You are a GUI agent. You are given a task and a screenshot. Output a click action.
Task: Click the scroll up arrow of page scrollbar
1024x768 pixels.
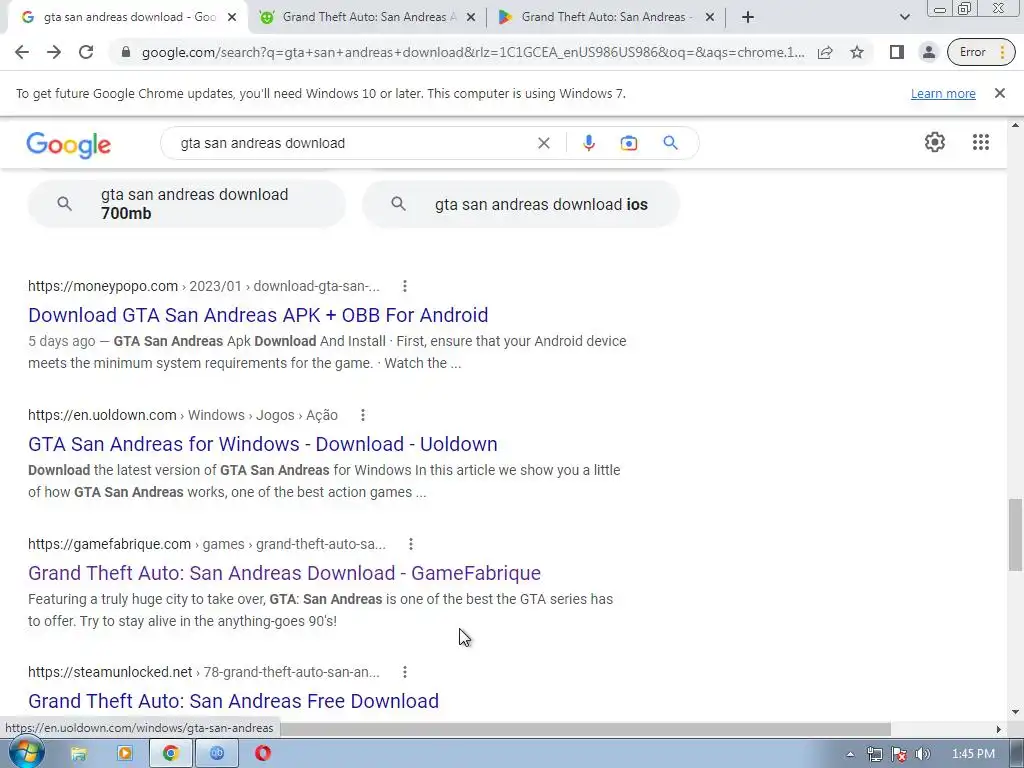pyautogui.click(x=1015, y=125)
